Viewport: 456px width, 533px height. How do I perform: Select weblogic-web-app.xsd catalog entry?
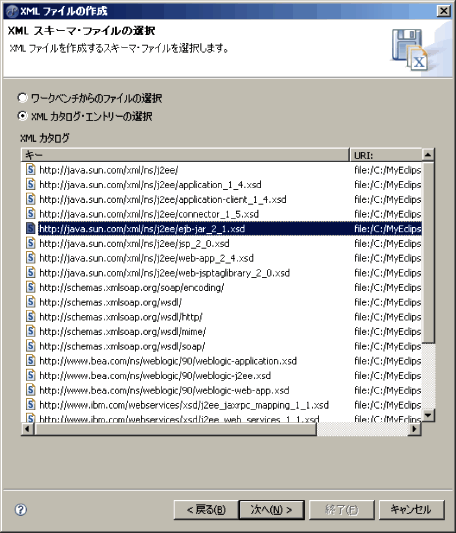(164, 390)
